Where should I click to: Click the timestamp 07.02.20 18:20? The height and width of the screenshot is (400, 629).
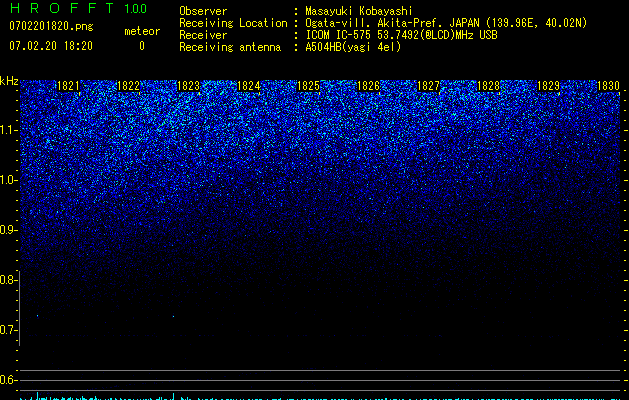(51, 46)
